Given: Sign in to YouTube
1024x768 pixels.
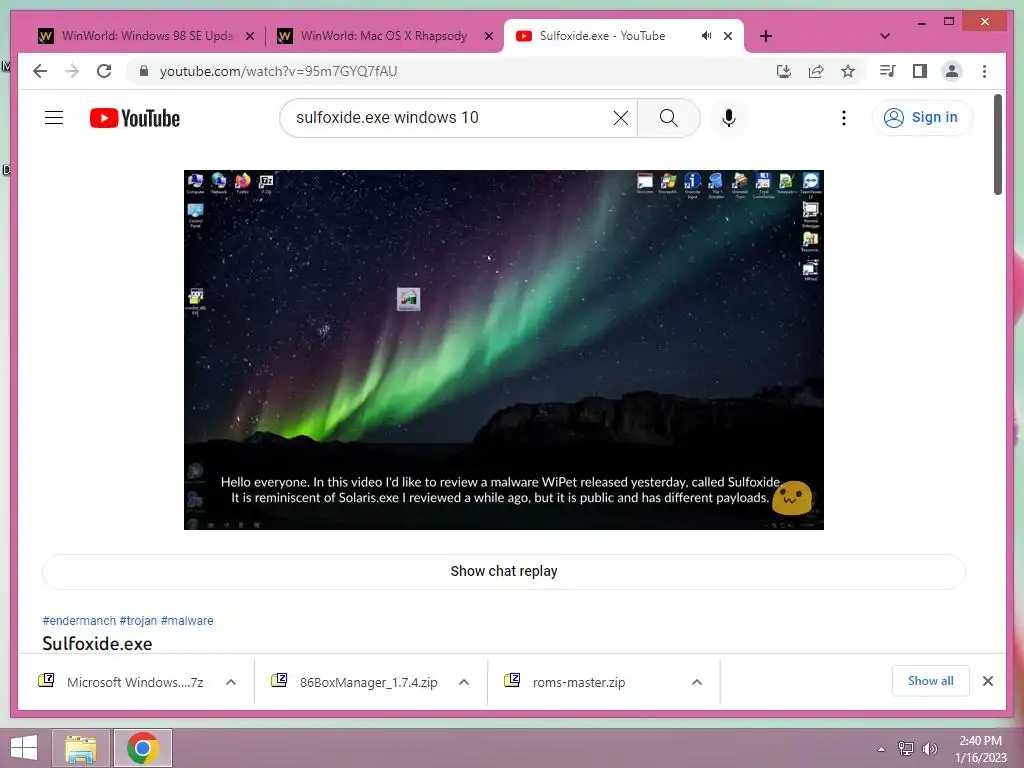Looking at the screenshot, I should tap(921, 118).
